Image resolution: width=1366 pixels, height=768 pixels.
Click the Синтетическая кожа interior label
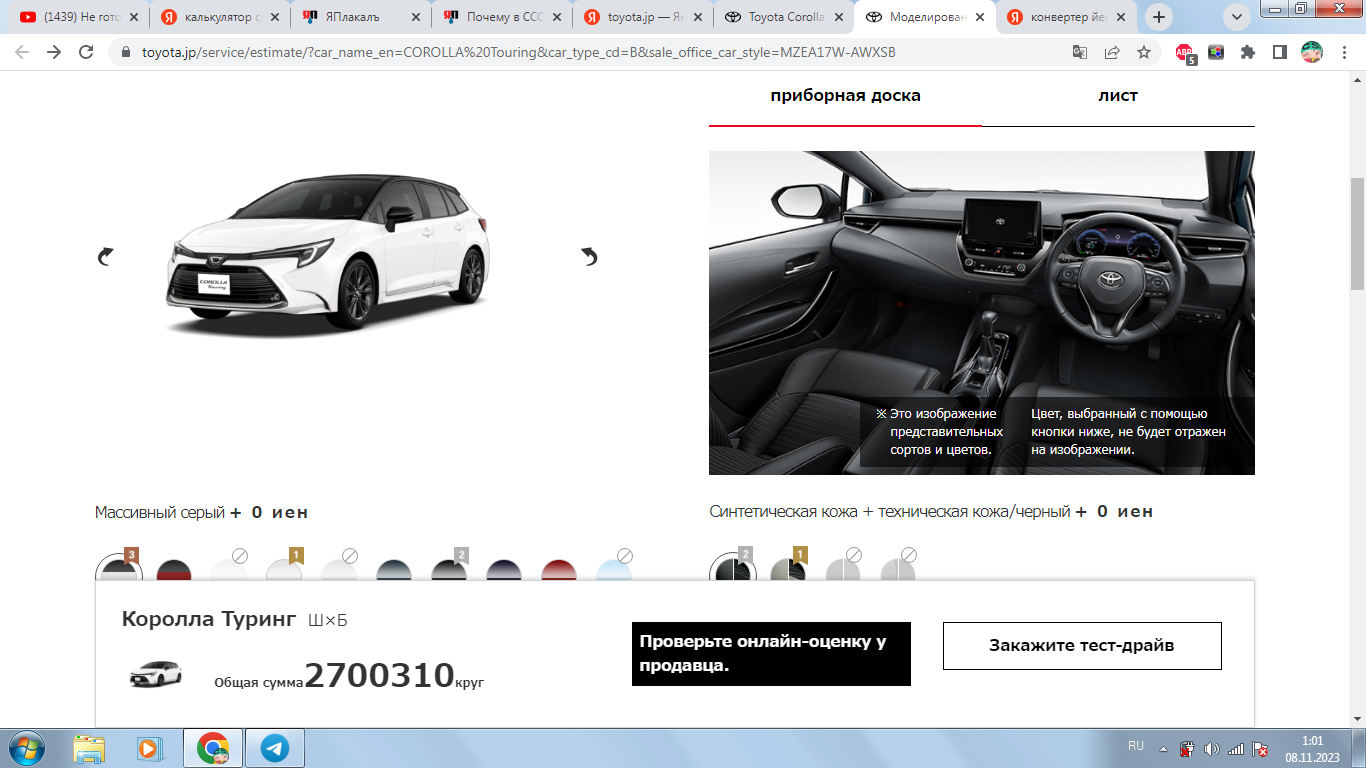pyautogui.click(x=890, y=511)
